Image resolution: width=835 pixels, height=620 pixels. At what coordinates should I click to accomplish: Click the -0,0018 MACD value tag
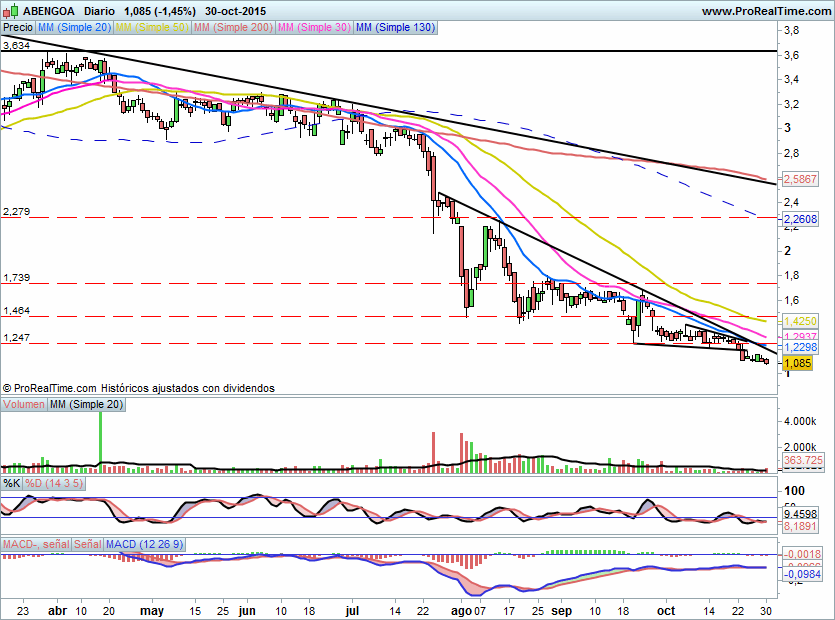[802, 554]
